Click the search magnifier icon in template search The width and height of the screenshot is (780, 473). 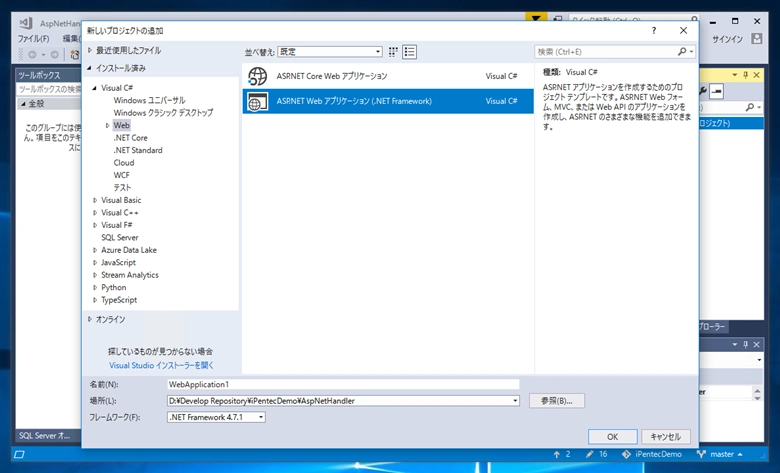point(682,52)
